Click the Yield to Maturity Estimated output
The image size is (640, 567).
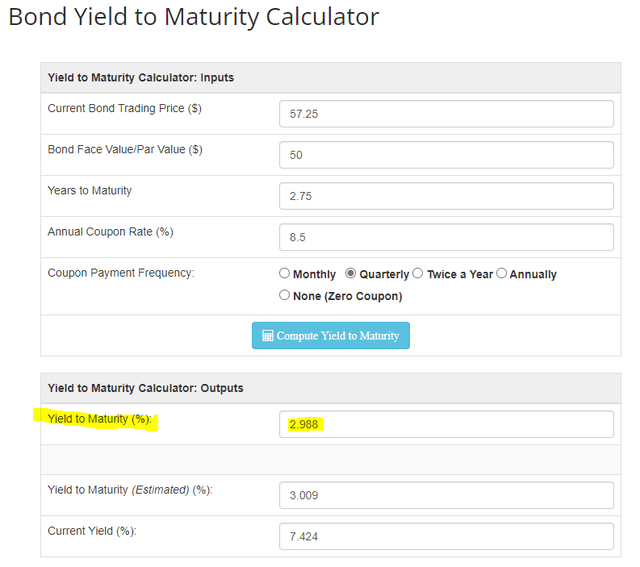pyautogui.click(x=446, y=496)
